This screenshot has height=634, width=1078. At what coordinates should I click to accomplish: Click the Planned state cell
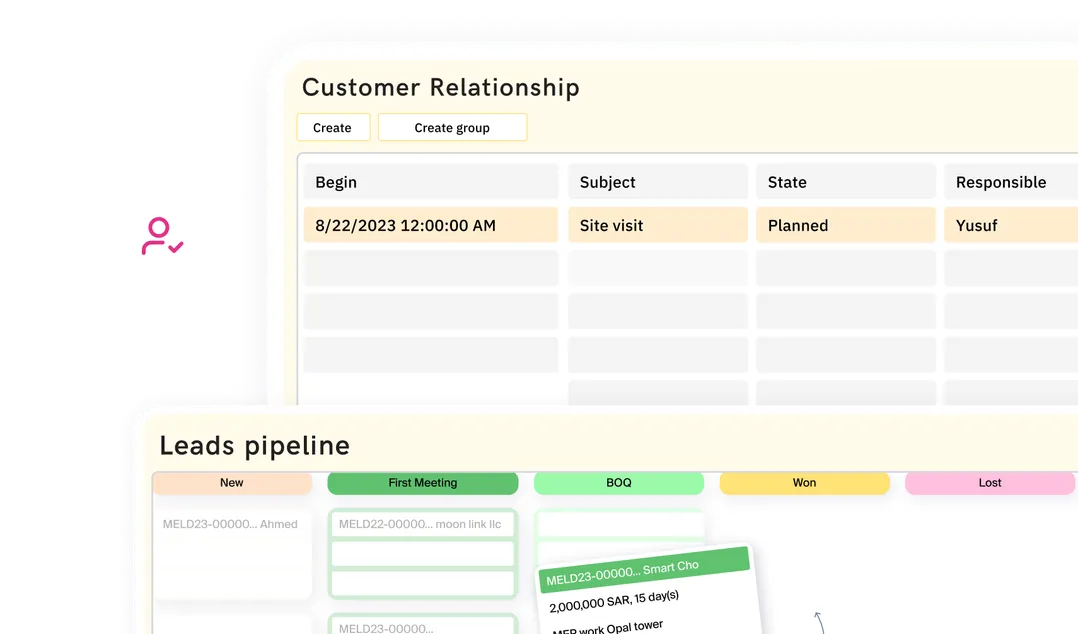tap(846, 225)
